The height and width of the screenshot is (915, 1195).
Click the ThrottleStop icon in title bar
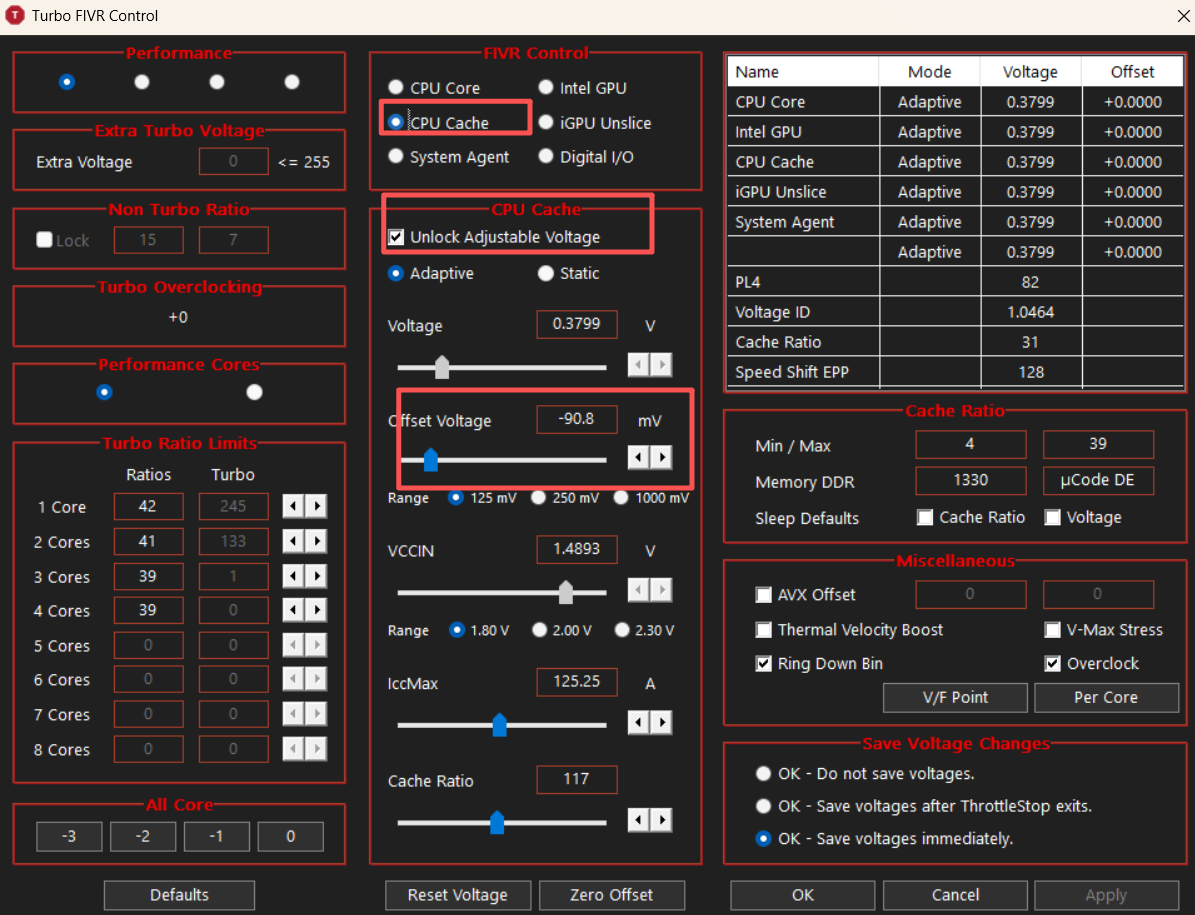[14, 15]
